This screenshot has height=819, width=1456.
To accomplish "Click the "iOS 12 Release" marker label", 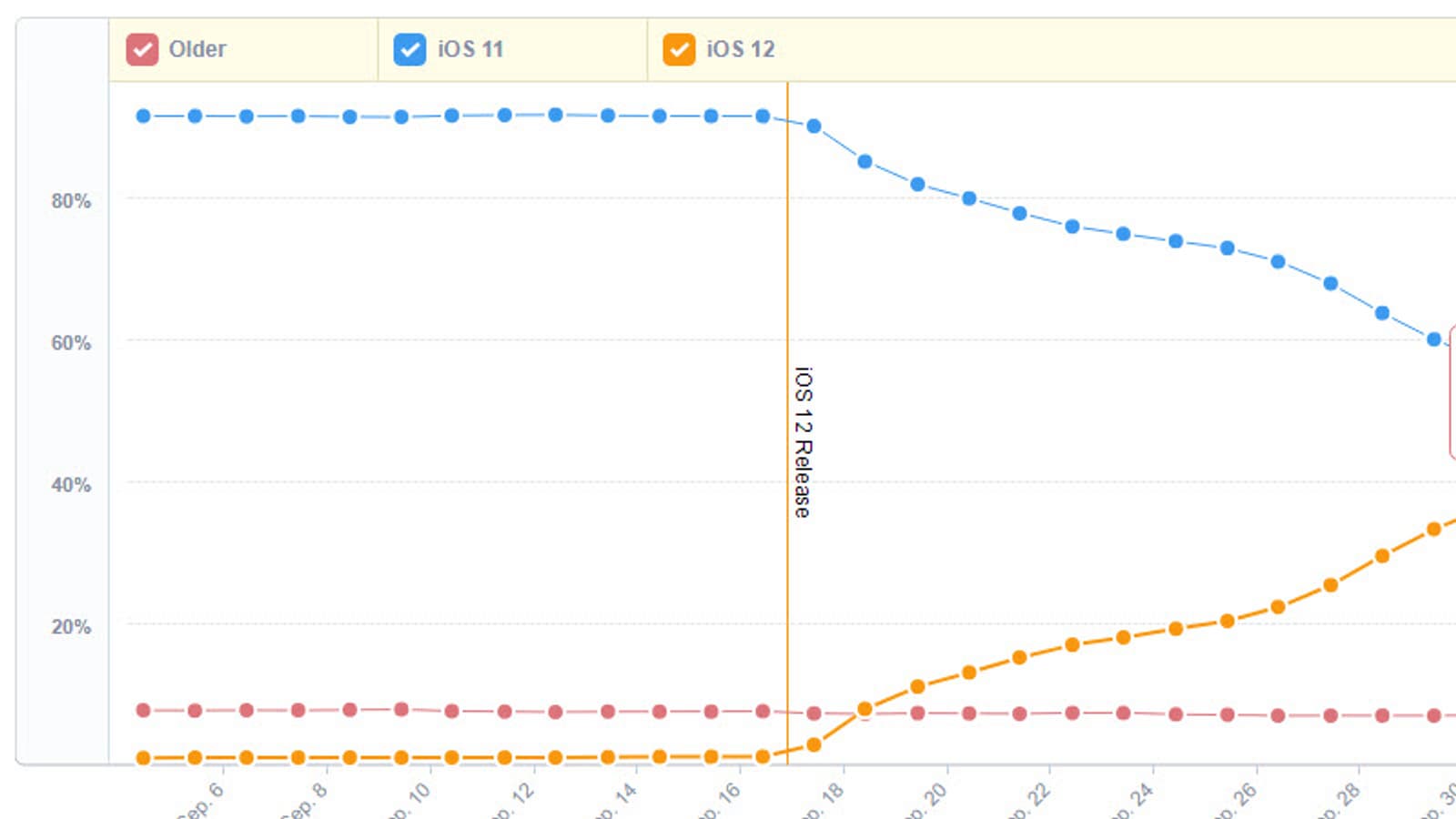I will [x=803, y=442].
